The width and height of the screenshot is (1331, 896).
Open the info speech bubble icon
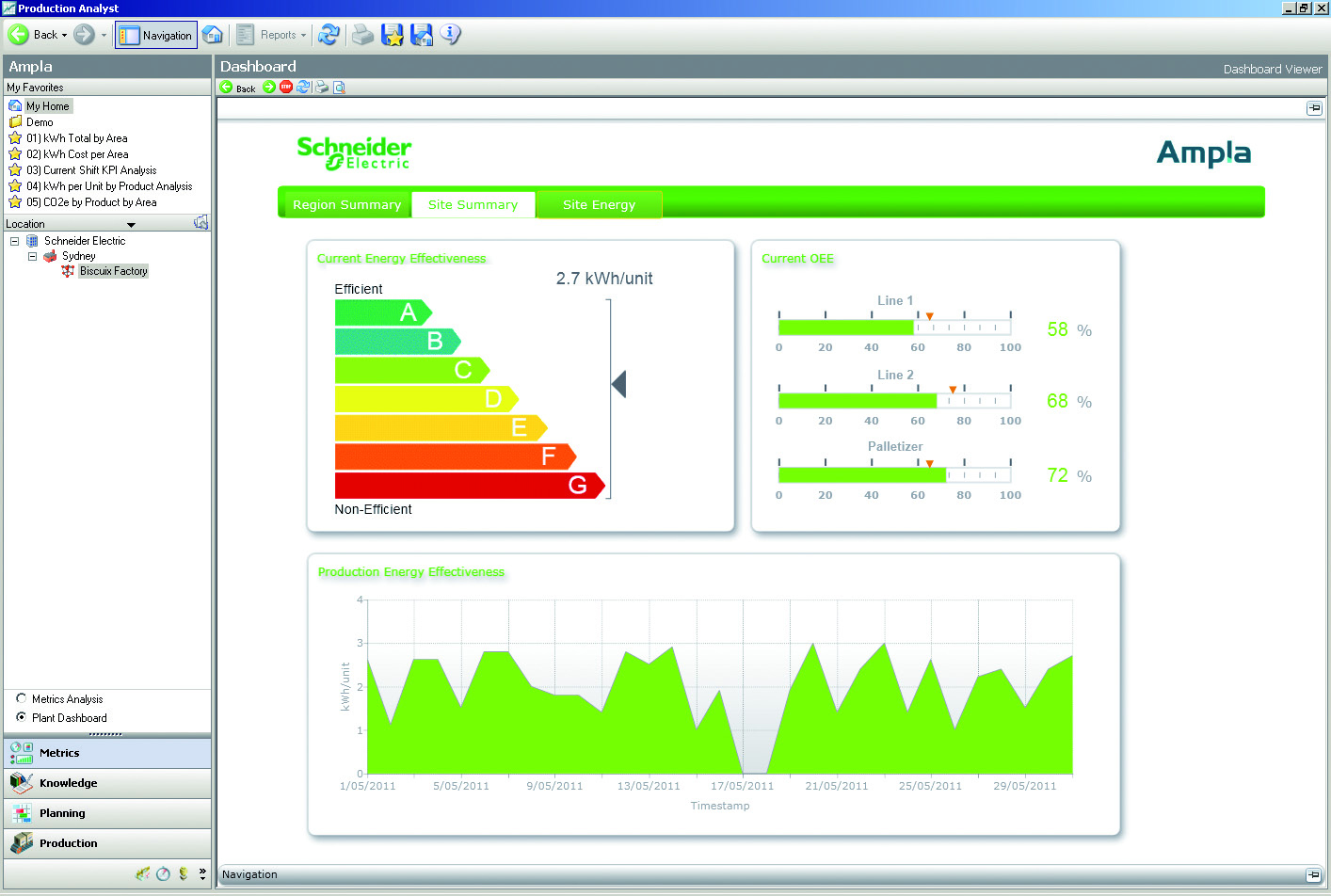coord(451,35)
